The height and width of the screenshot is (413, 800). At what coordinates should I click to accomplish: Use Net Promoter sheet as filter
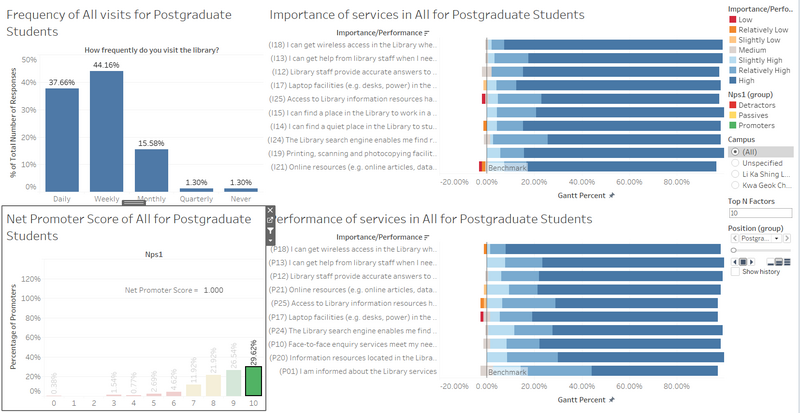pyautogui.click(x=270, y=231)
